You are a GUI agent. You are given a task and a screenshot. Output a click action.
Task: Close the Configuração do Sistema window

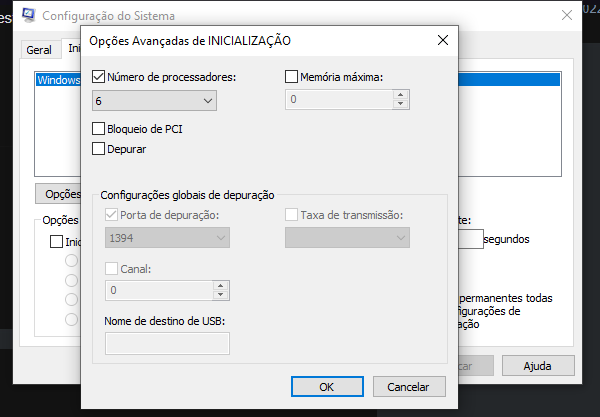pyautogui.click(x=567, y=15)
